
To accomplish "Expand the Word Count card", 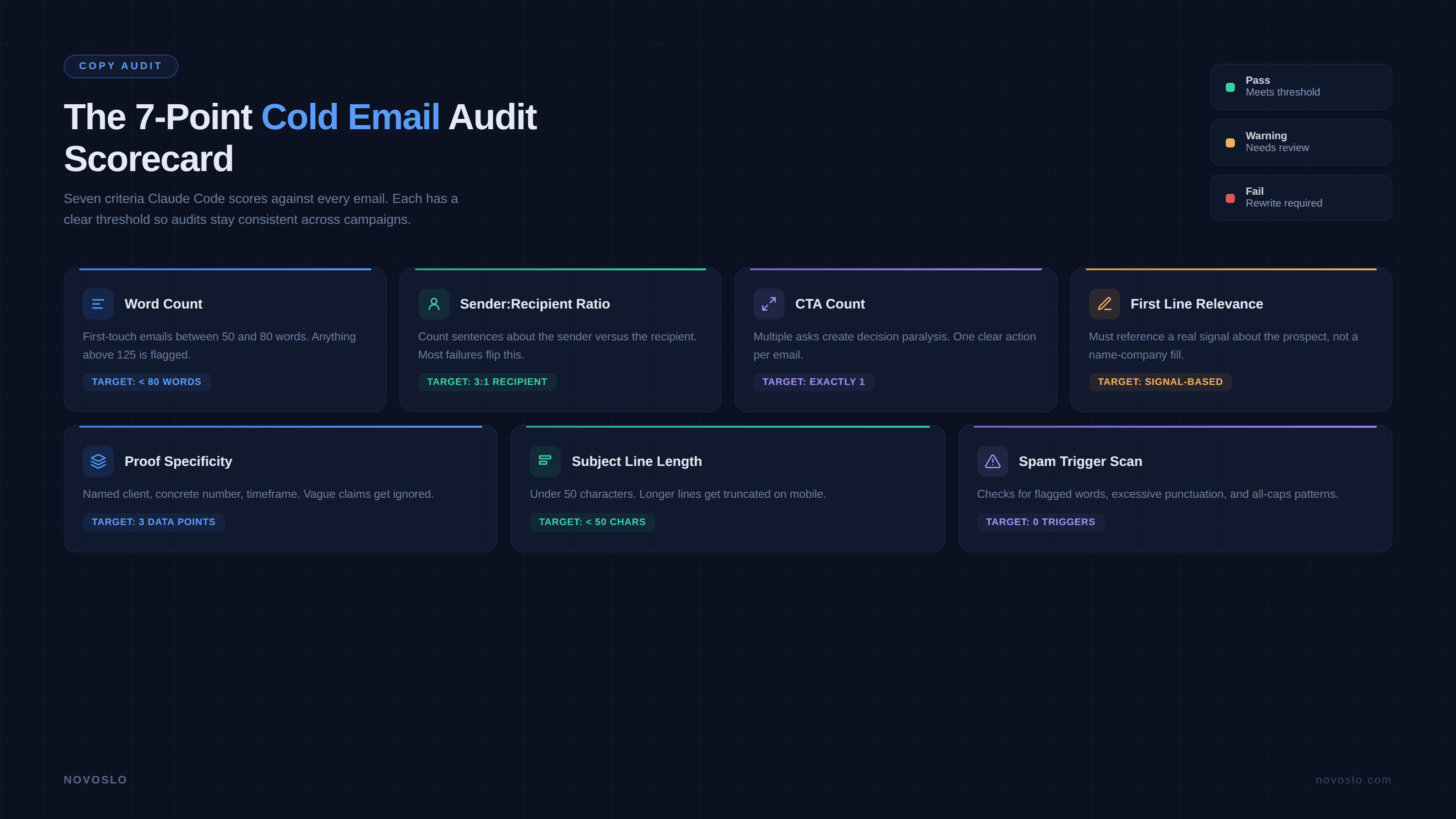I will [x=225, y=339].
